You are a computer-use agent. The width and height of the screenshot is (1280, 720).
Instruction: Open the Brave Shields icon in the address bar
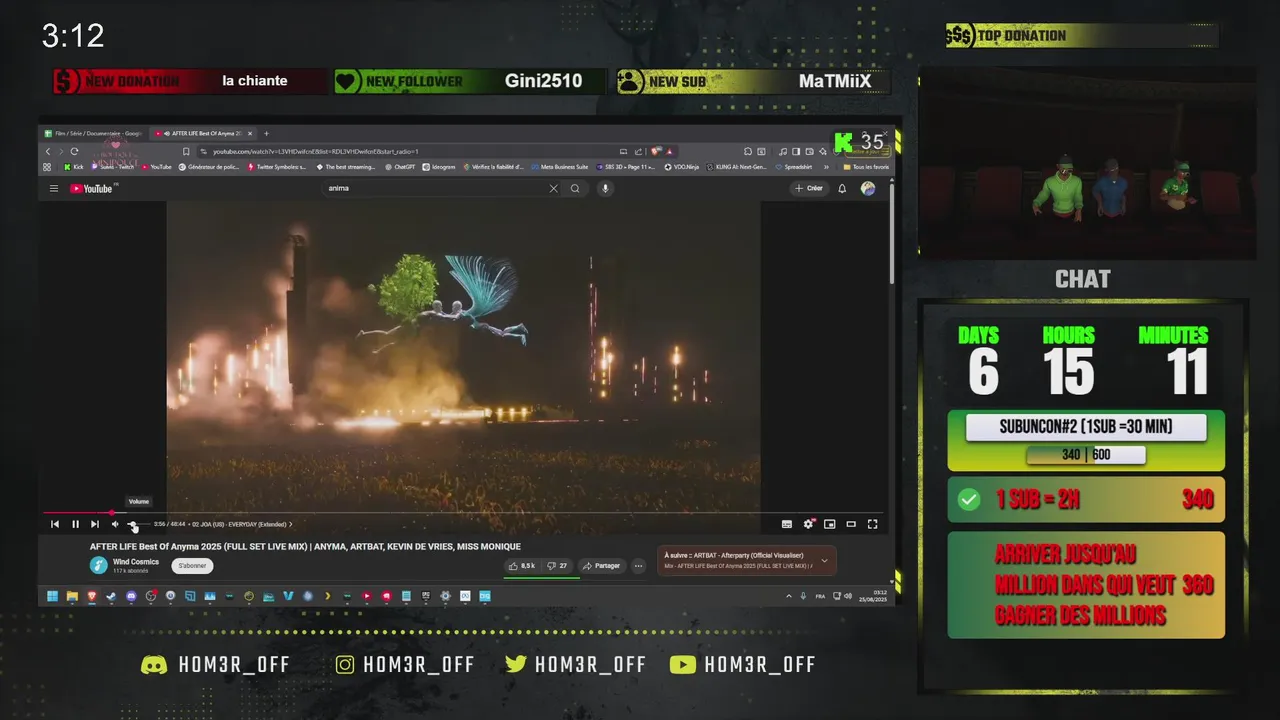pyautogui.click(x=656, y=151)
